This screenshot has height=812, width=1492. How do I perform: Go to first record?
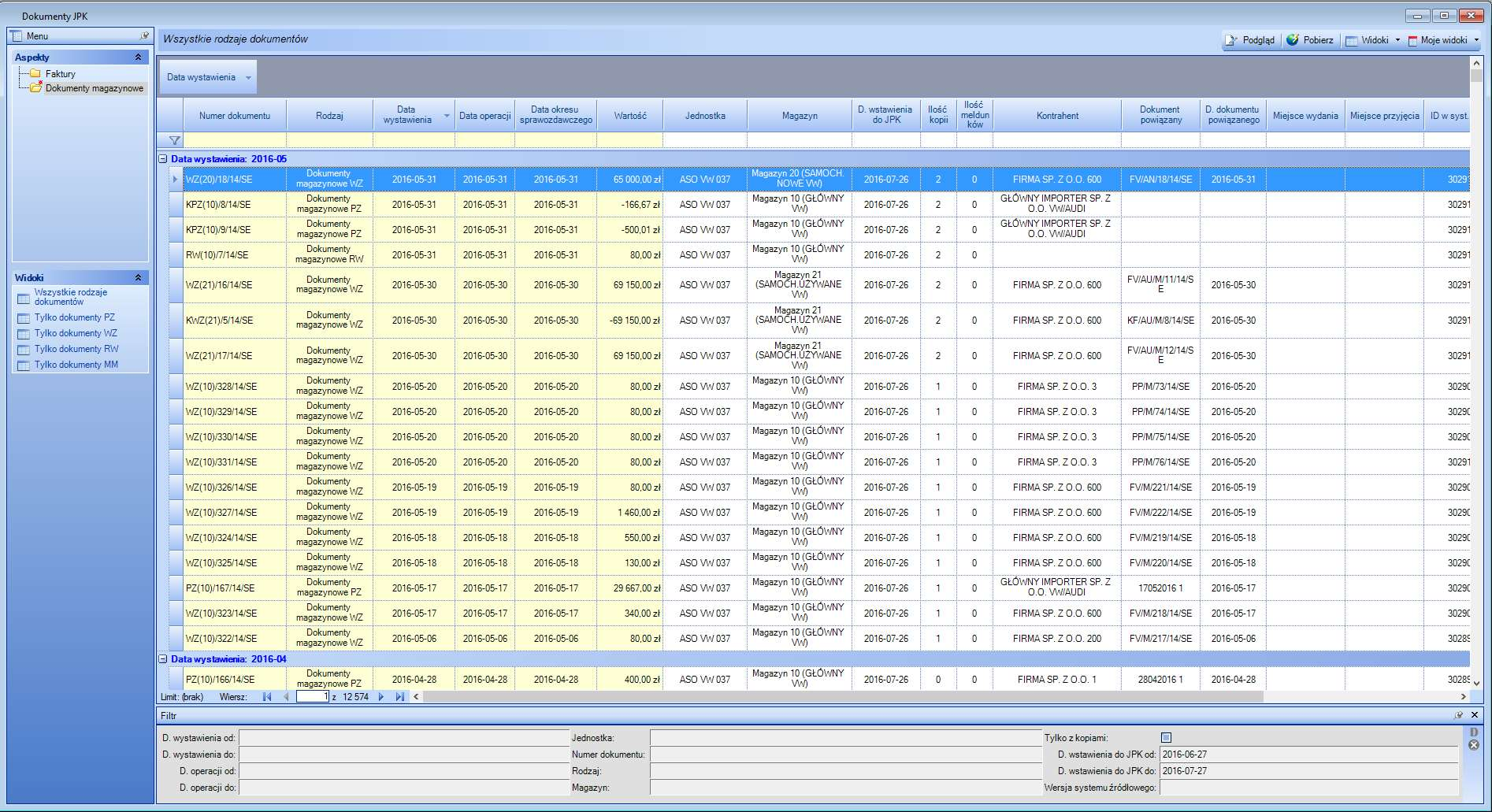pos(267,697)
